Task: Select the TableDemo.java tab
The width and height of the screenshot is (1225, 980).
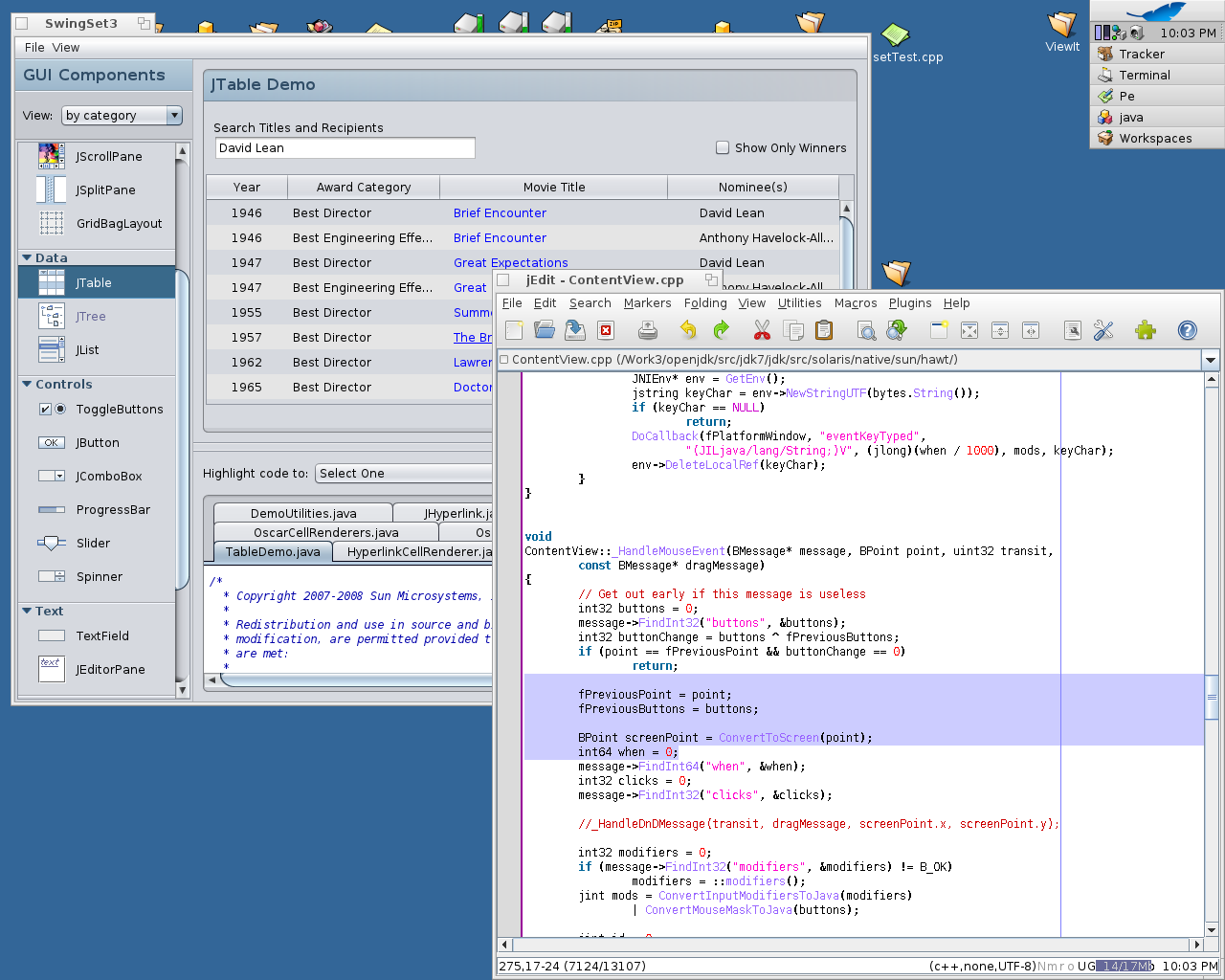Action: coord(273,551)
